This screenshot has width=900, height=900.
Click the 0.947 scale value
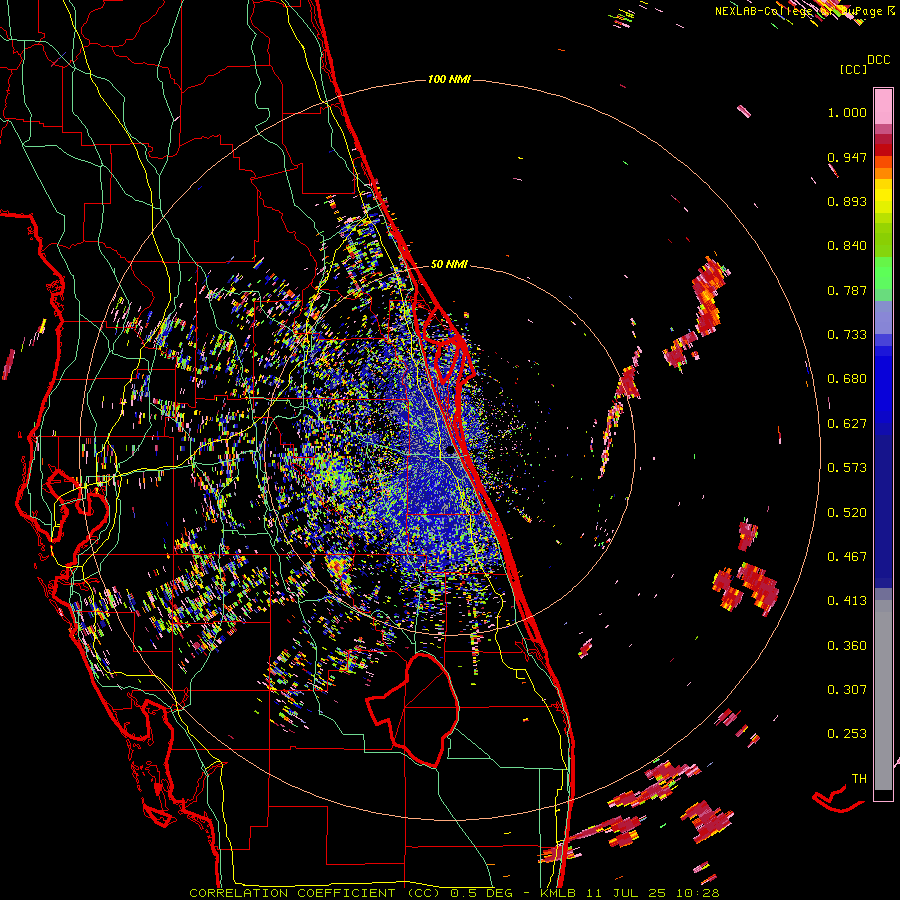(847, 157)
